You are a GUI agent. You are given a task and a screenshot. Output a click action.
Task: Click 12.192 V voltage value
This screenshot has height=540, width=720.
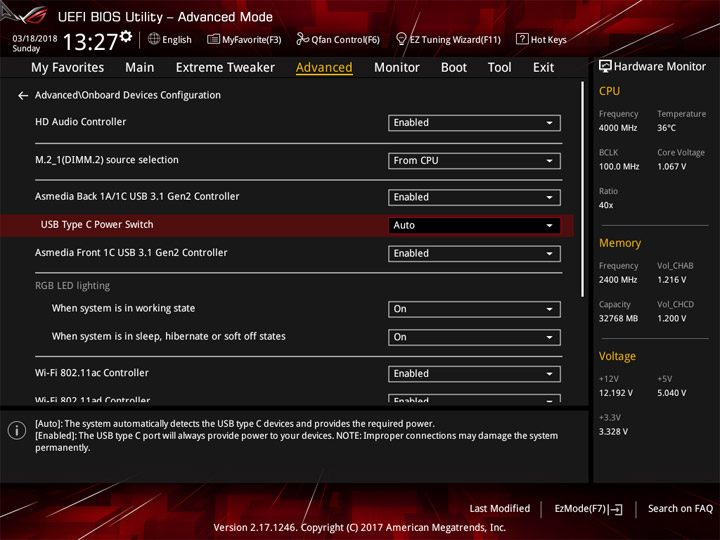tap(615, 393)
